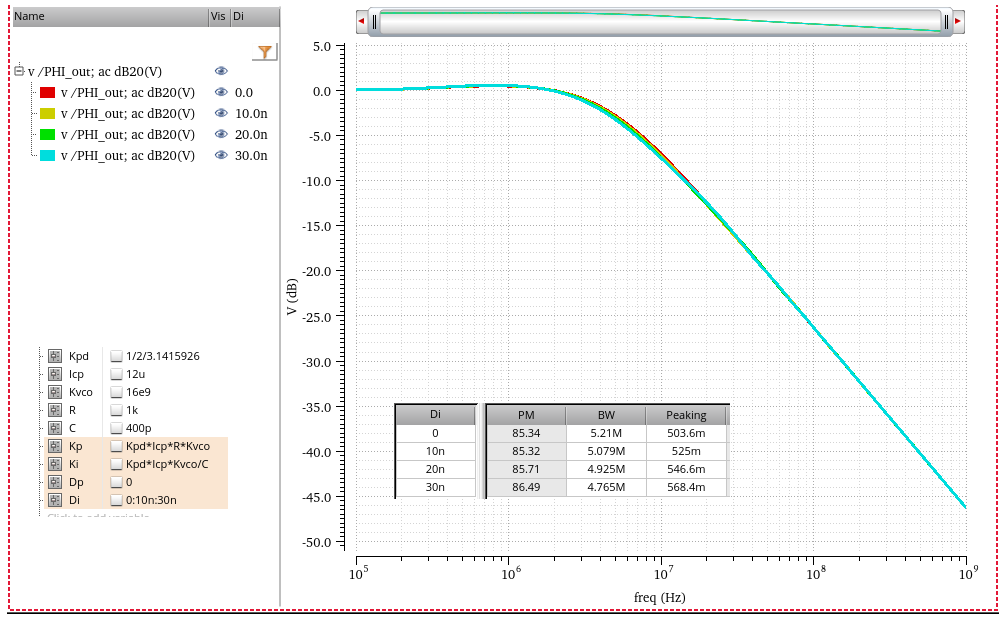The image size is (1006, 618).
Task: Toggle visibility of the PHI_out group trace
Action: pos(221,71)
